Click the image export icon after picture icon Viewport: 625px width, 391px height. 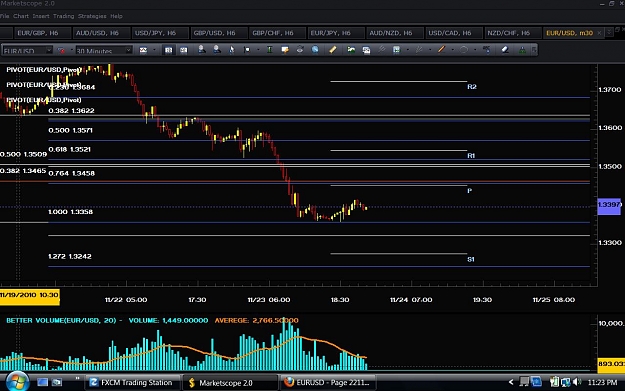[366, 50]
